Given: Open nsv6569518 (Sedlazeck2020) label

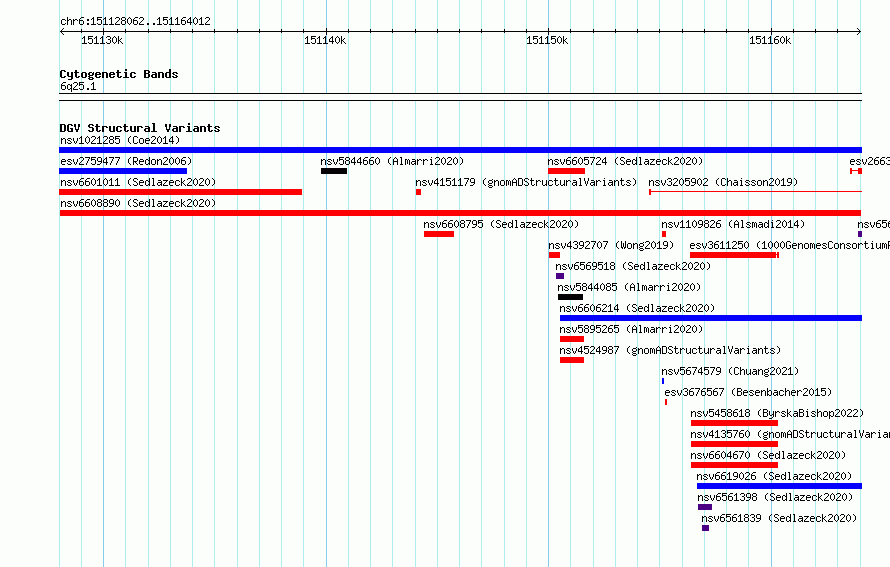Looking at the screenshot, I should click(633, 266).
